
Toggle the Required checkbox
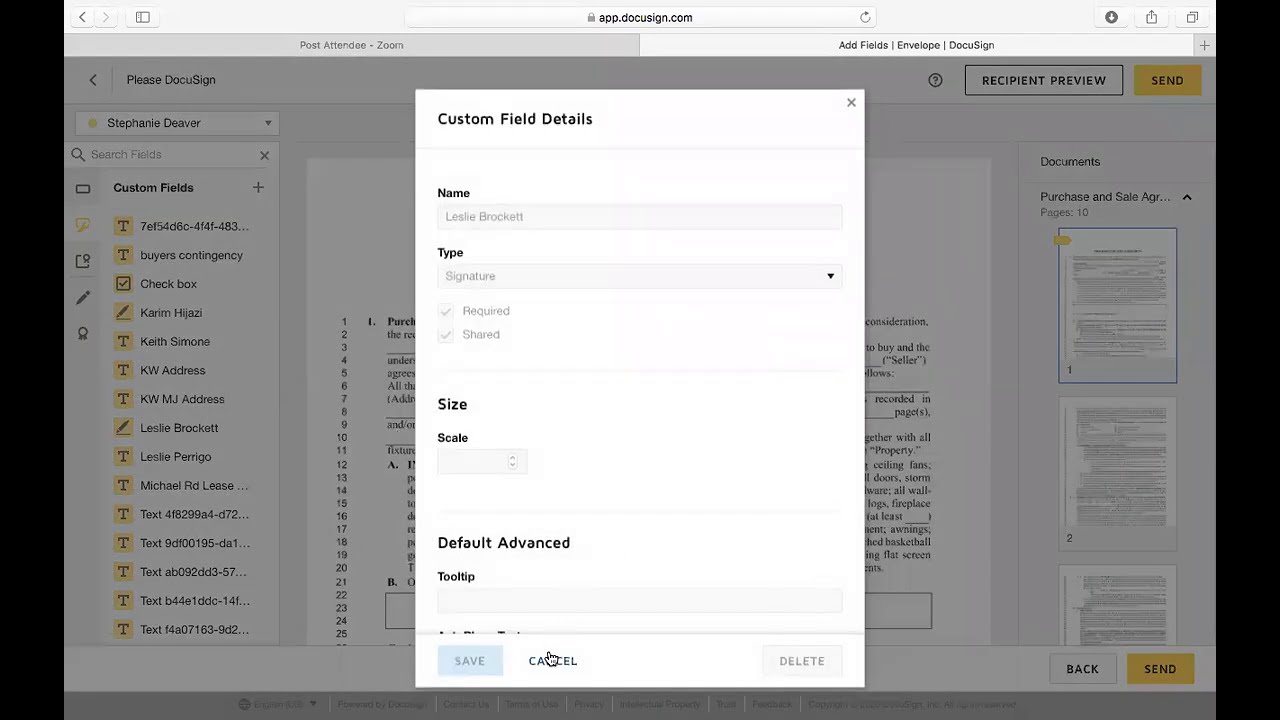pyautogui.click(x=446, y=311)
